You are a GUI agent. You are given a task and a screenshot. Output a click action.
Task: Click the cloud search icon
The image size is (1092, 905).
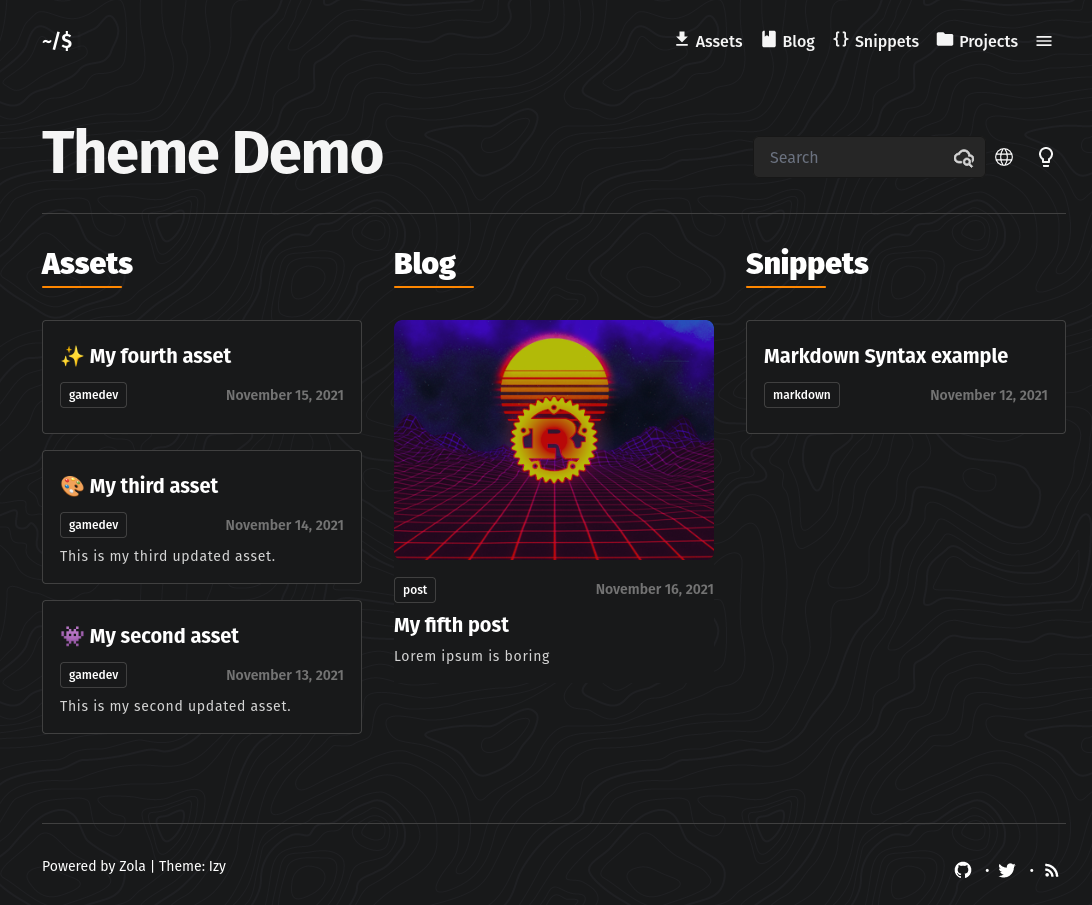click(x=964, y=157)
